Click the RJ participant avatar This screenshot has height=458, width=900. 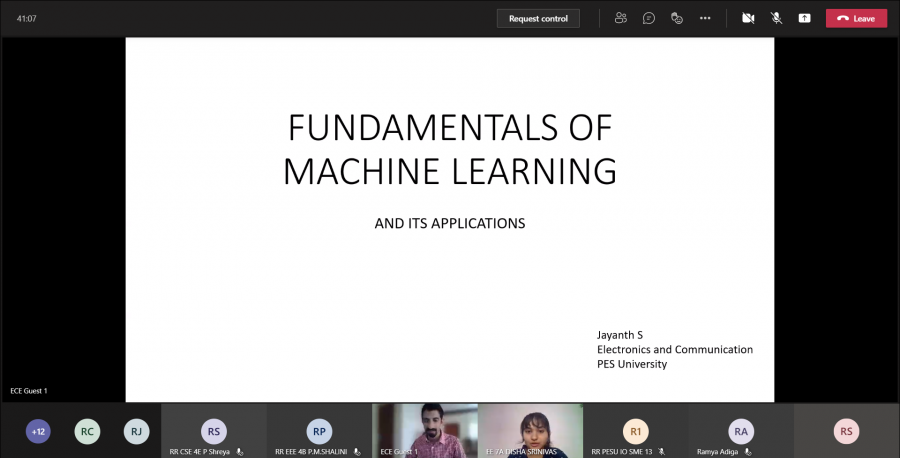[x=136, y=431]
